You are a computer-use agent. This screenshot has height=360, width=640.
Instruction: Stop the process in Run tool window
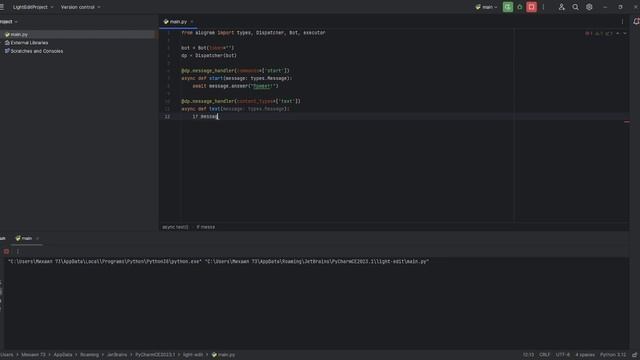click(6, 251)
